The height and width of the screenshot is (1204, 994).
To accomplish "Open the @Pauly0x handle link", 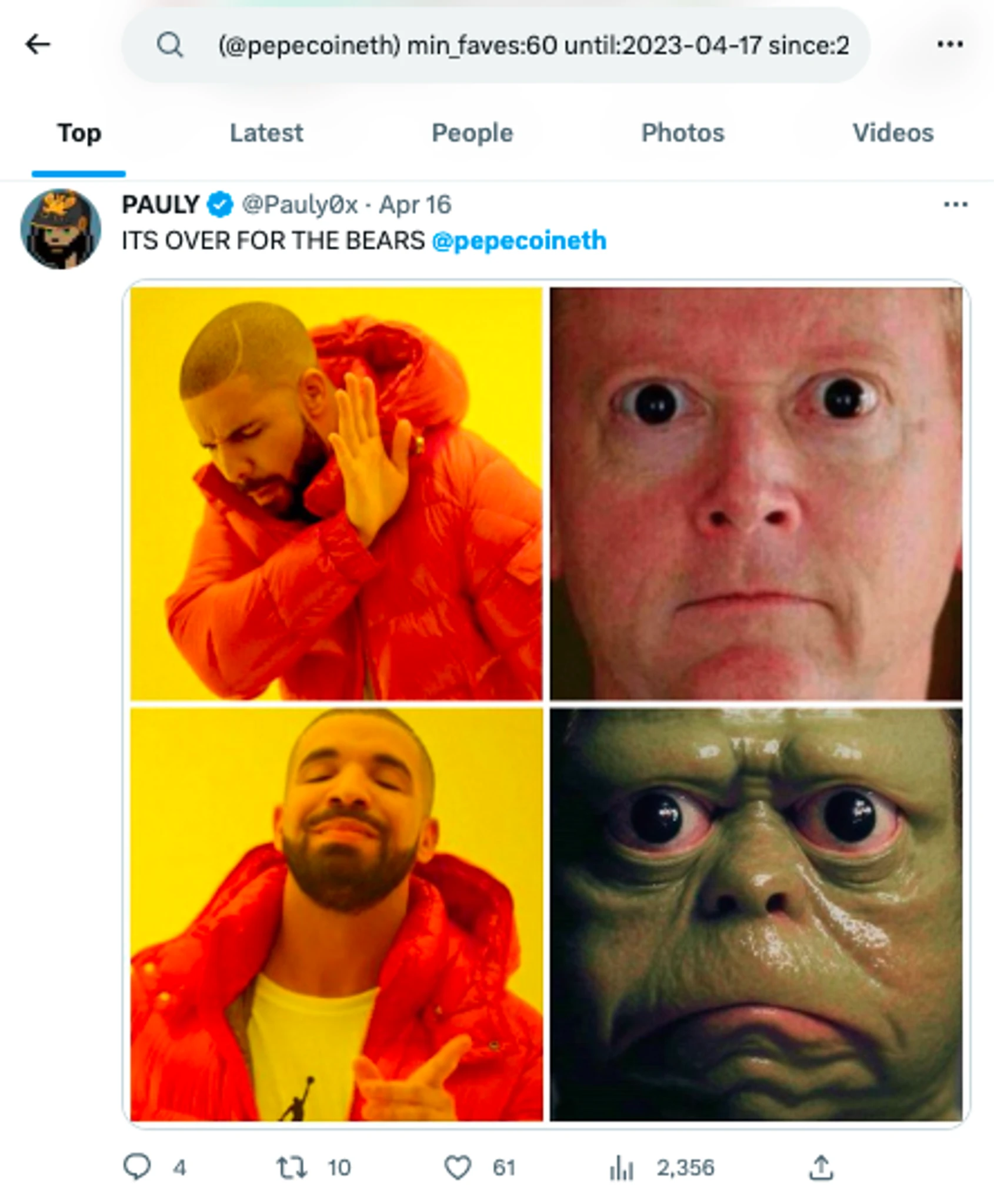I will (x=300, y=205).
